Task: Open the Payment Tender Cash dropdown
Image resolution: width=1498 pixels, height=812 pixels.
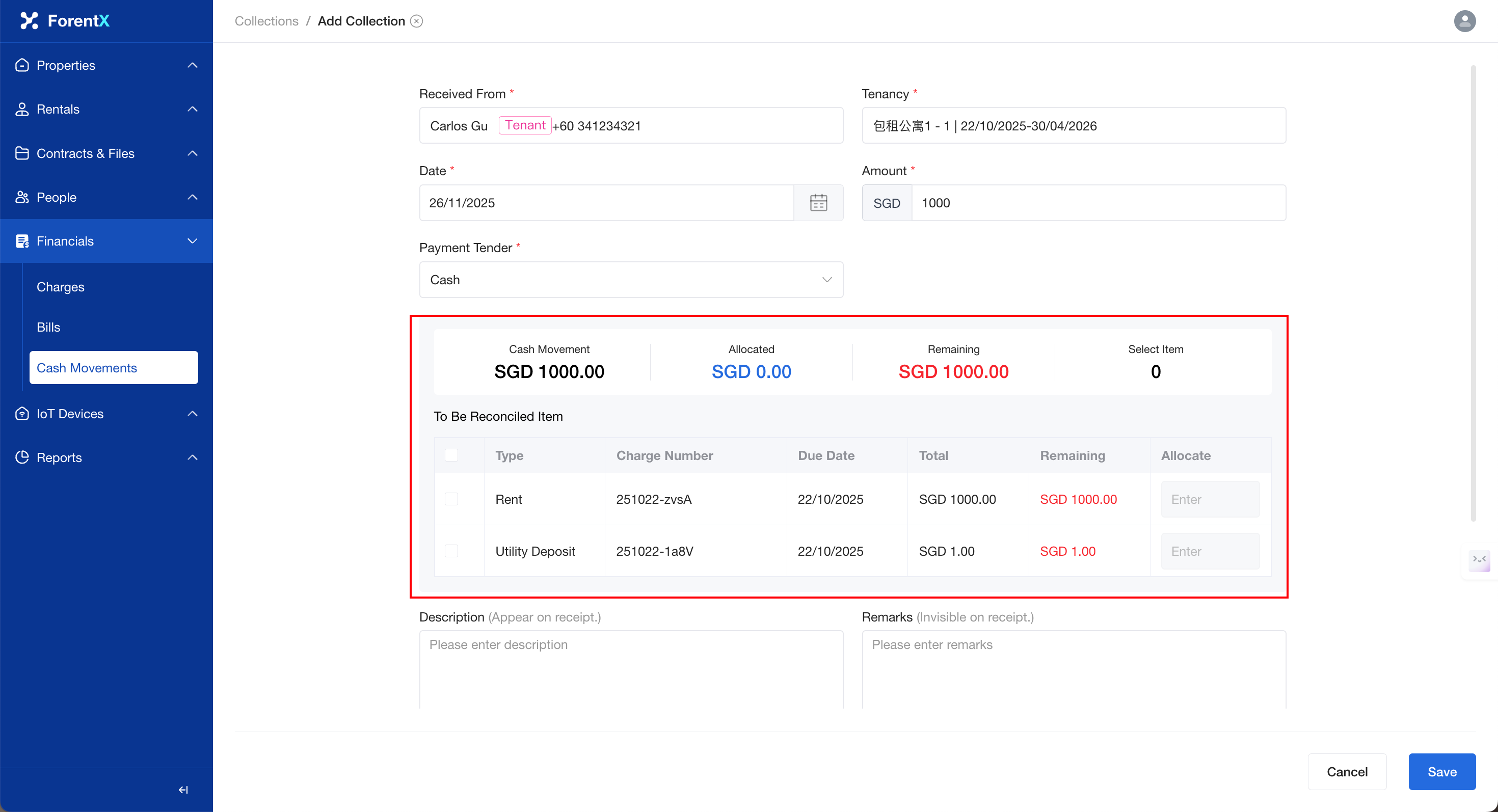Action: (x=631, y=280)
